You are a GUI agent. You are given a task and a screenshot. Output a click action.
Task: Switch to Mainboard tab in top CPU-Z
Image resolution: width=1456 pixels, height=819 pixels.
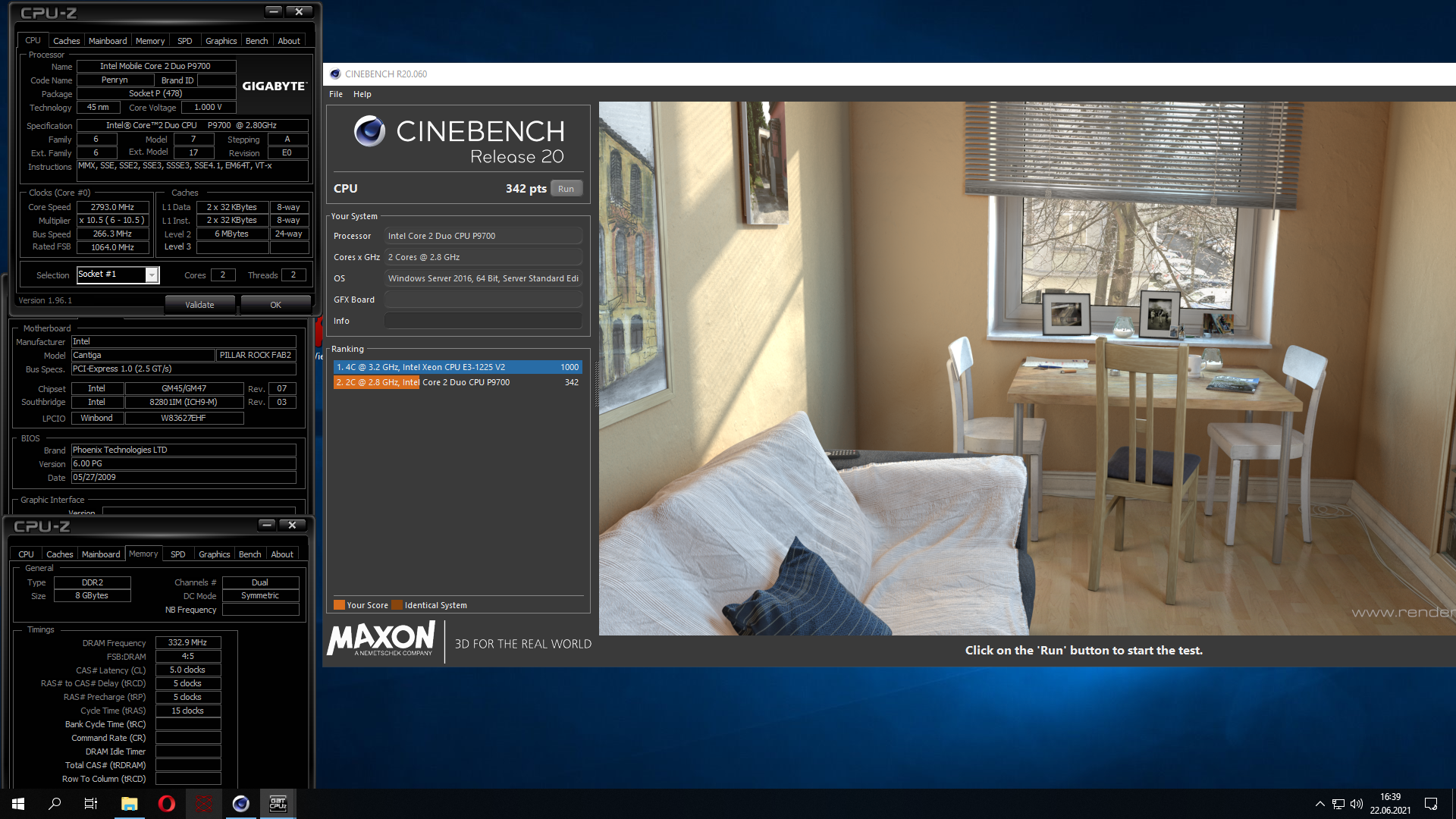(108, 41)
